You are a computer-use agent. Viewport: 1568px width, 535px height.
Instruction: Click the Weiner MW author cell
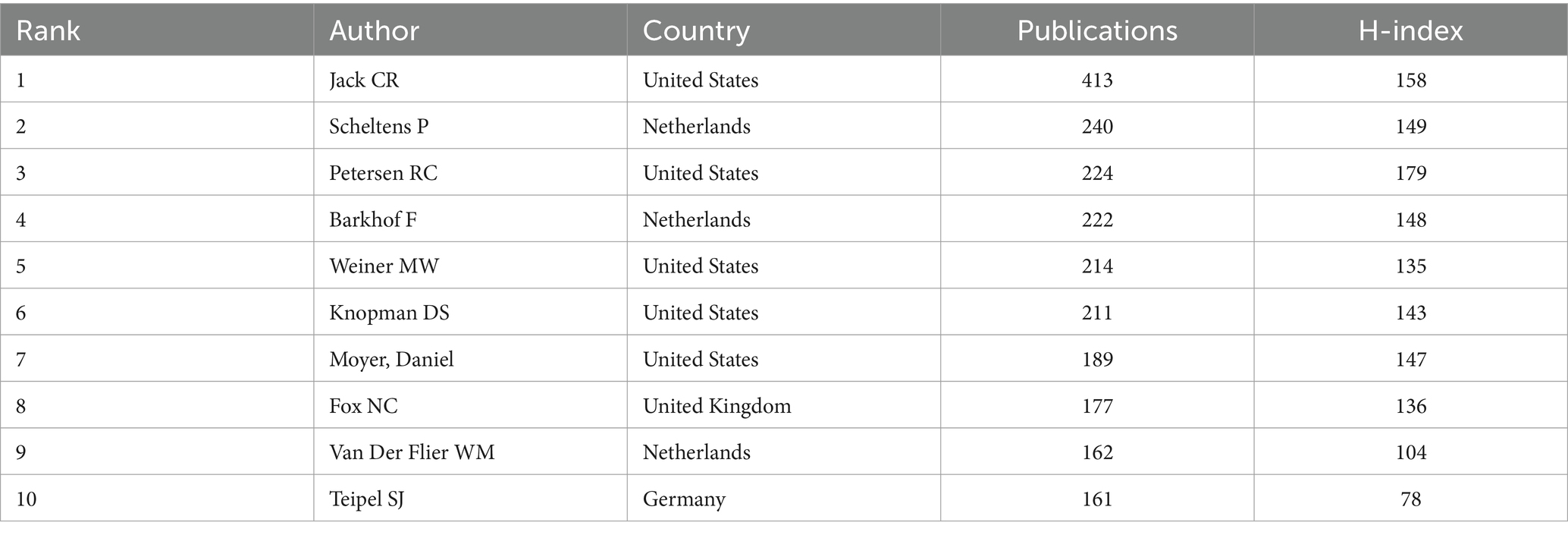coord(384,266)
